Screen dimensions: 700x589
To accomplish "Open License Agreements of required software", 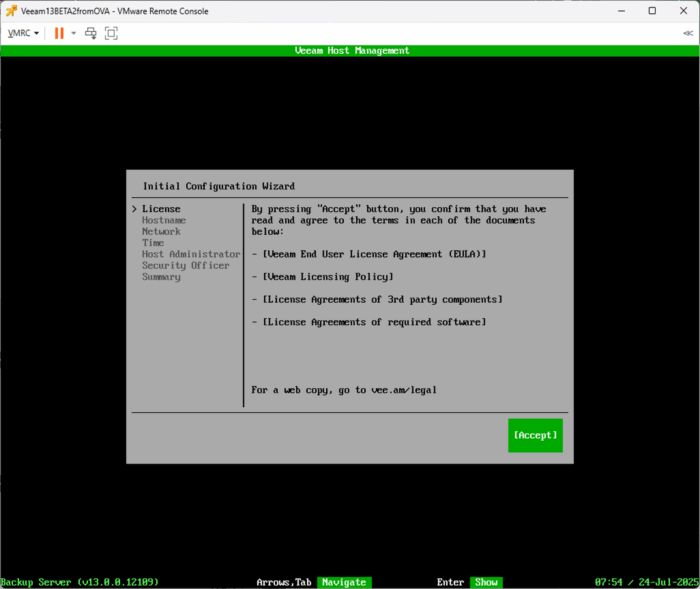I will pyautogui.click(x=374, y=322).
